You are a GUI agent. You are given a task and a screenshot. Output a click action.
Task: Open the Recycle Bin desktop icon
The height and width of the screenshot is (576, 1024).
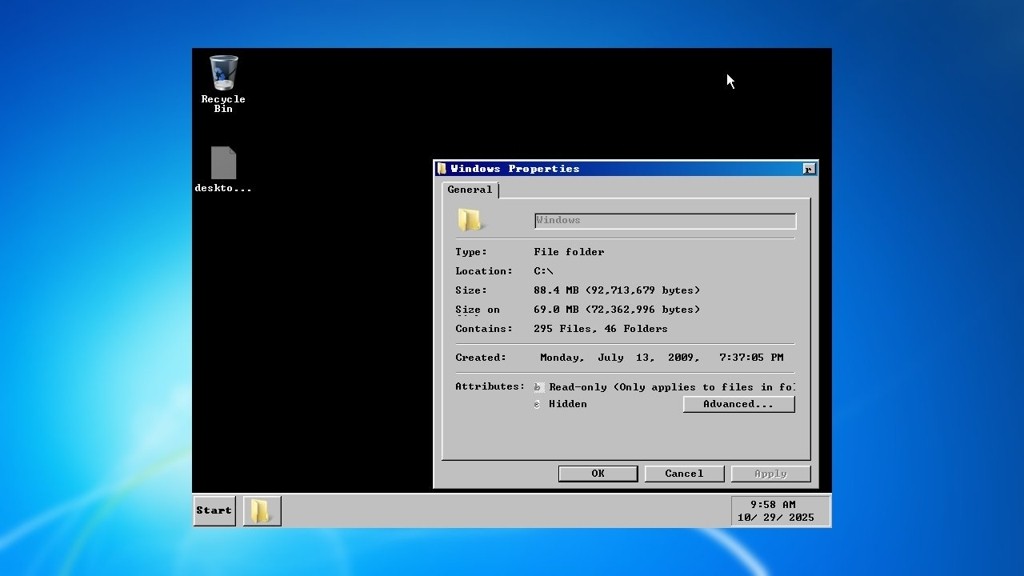[x=223, y=76]
